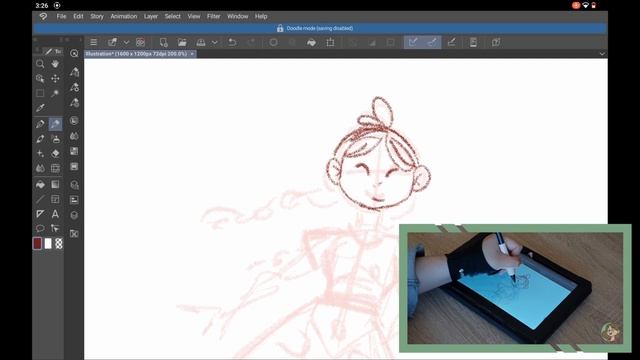The image size is (640, 360).
Task: Select the Correct line tool
Action: pos(55,228)
